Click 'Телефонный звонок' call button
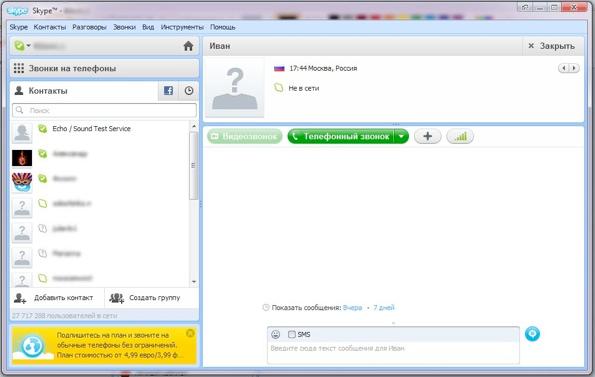This screenshot has width=595, height=377. (x=341, y=136)
